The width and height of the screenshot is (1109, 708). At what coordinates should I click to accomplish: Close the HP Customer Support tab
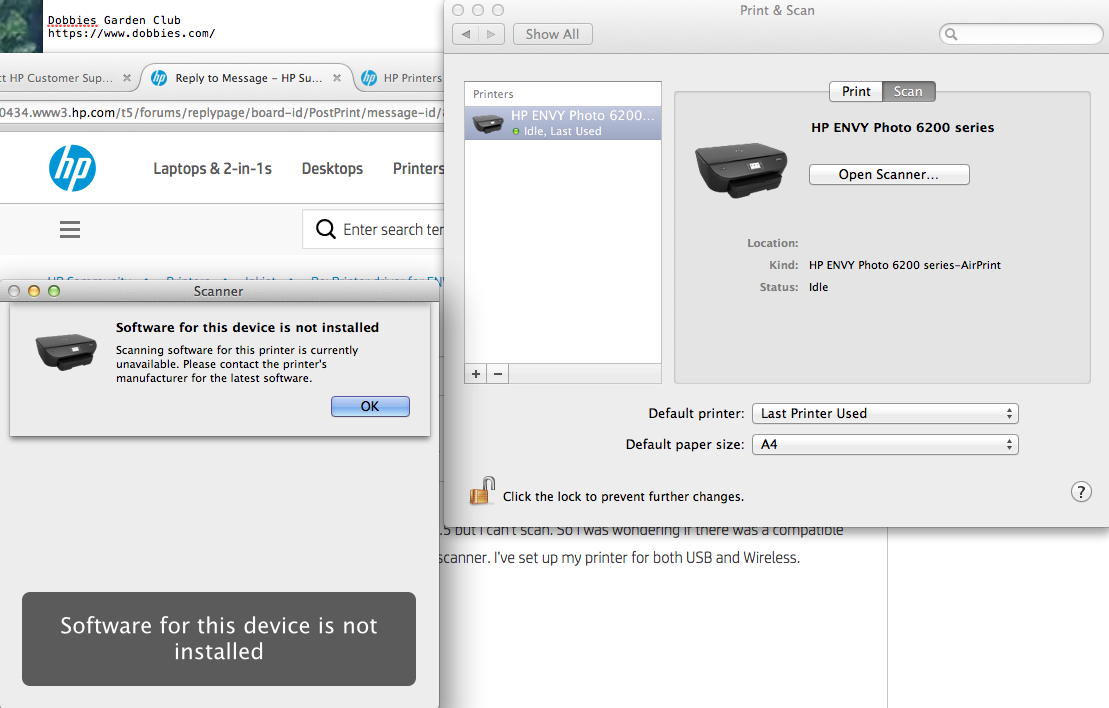click(127, 78)
